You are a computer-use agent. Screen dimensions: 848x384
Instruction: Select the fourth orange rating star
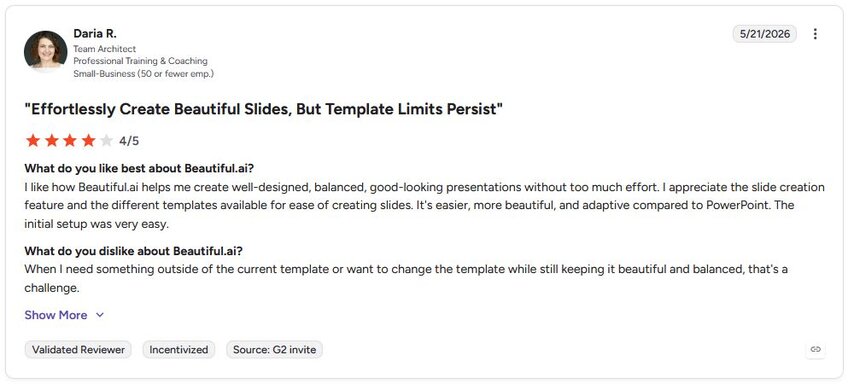click(x=88, y=141)
